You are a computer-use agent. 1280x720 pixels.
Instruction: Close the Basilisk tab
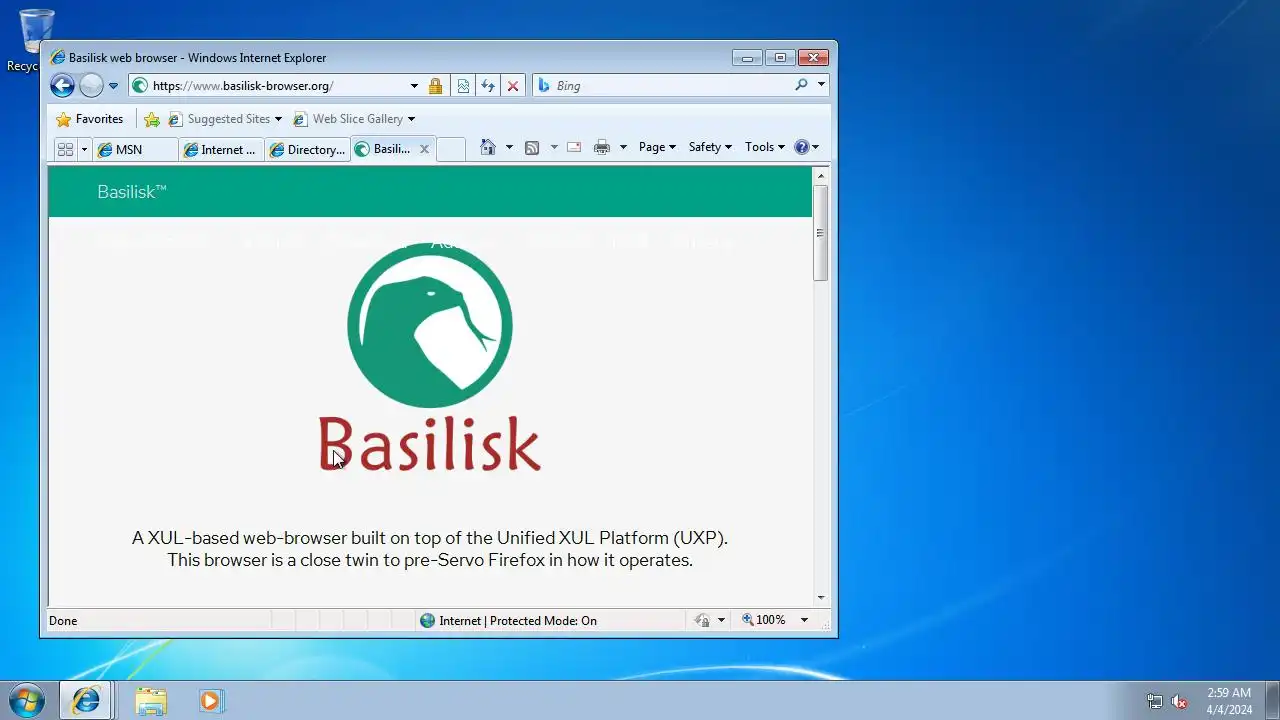[424, 149]
